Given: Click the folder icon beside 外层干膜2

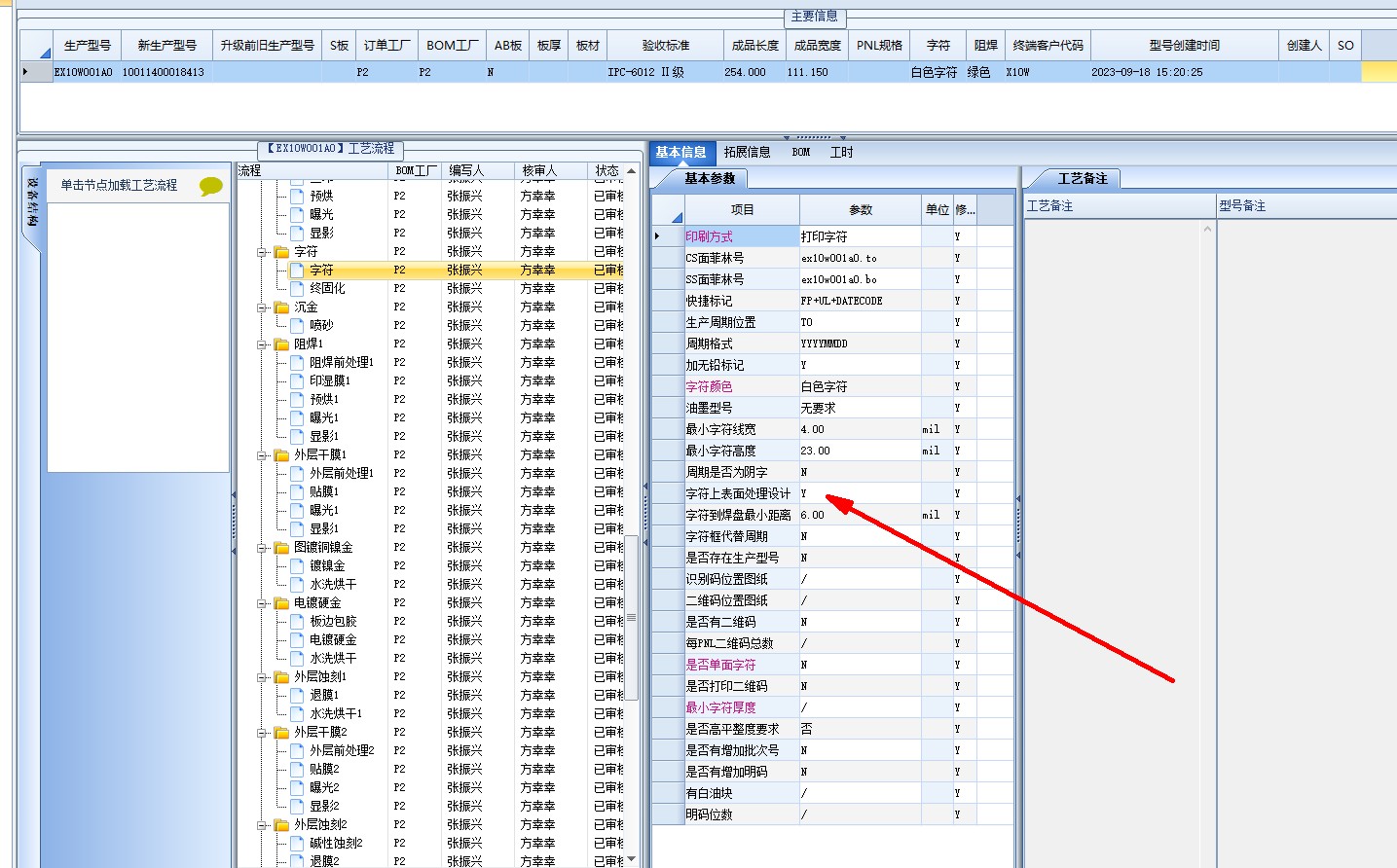Looking at the screenshot, I should pyautogui.click(x=281, y=733).
